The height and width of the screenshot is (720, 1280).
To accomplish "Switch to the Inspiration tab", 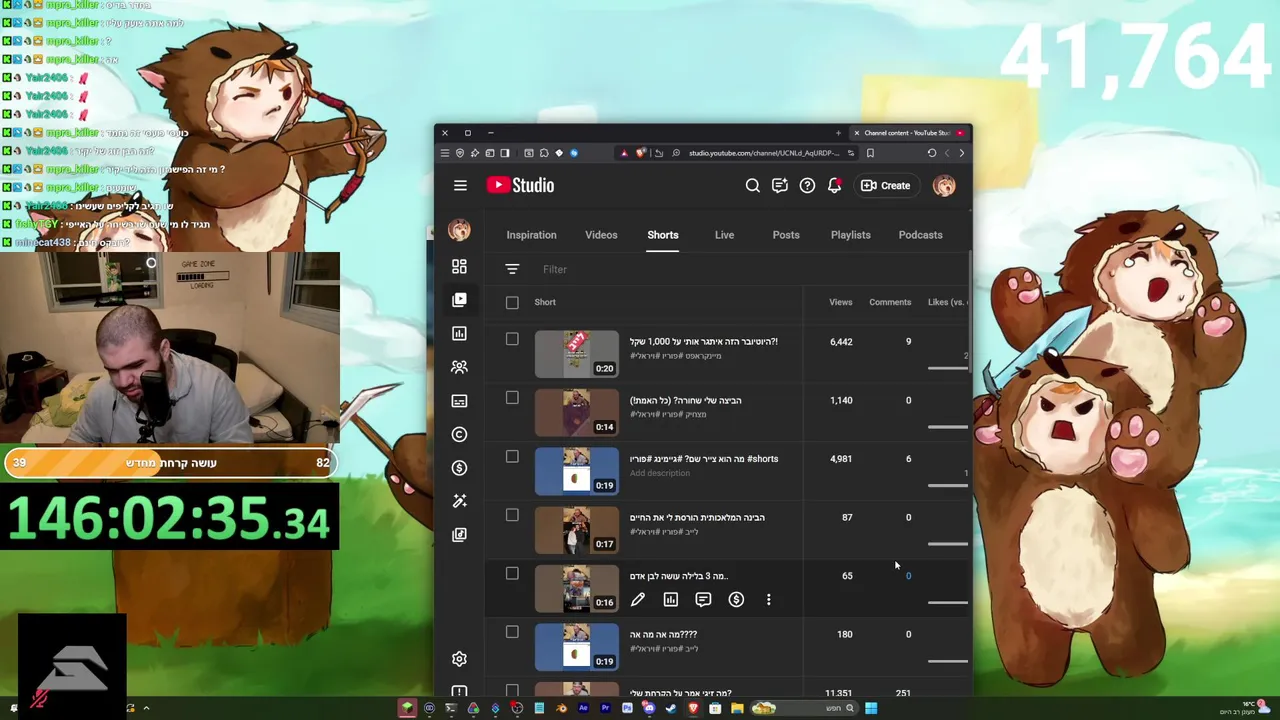I will tap(531, 235).
